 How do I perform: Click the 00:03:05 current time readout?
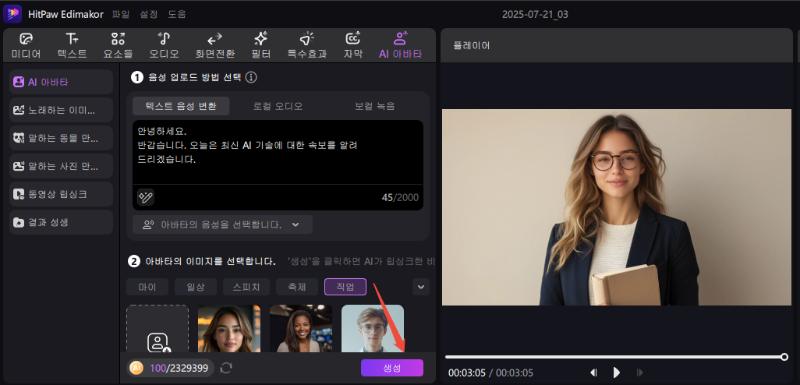click(467, 373)
